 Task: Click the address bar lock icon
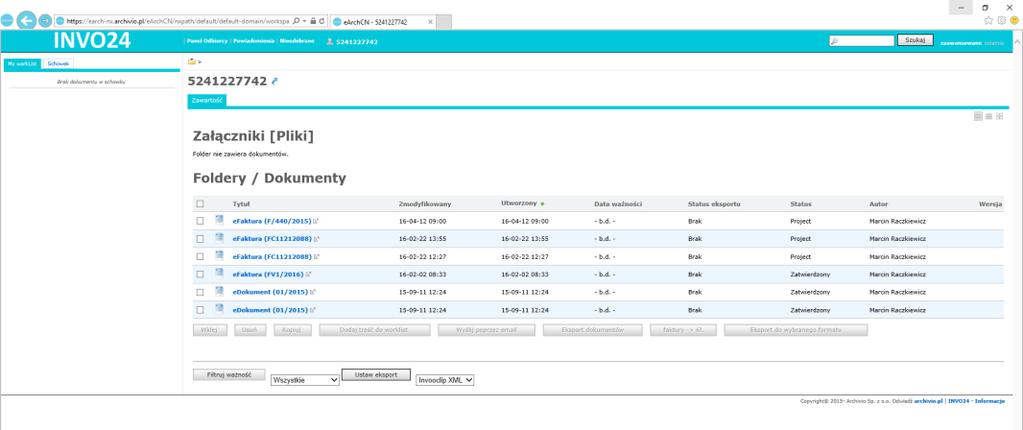pyautogui.click(x=313, y=21)
